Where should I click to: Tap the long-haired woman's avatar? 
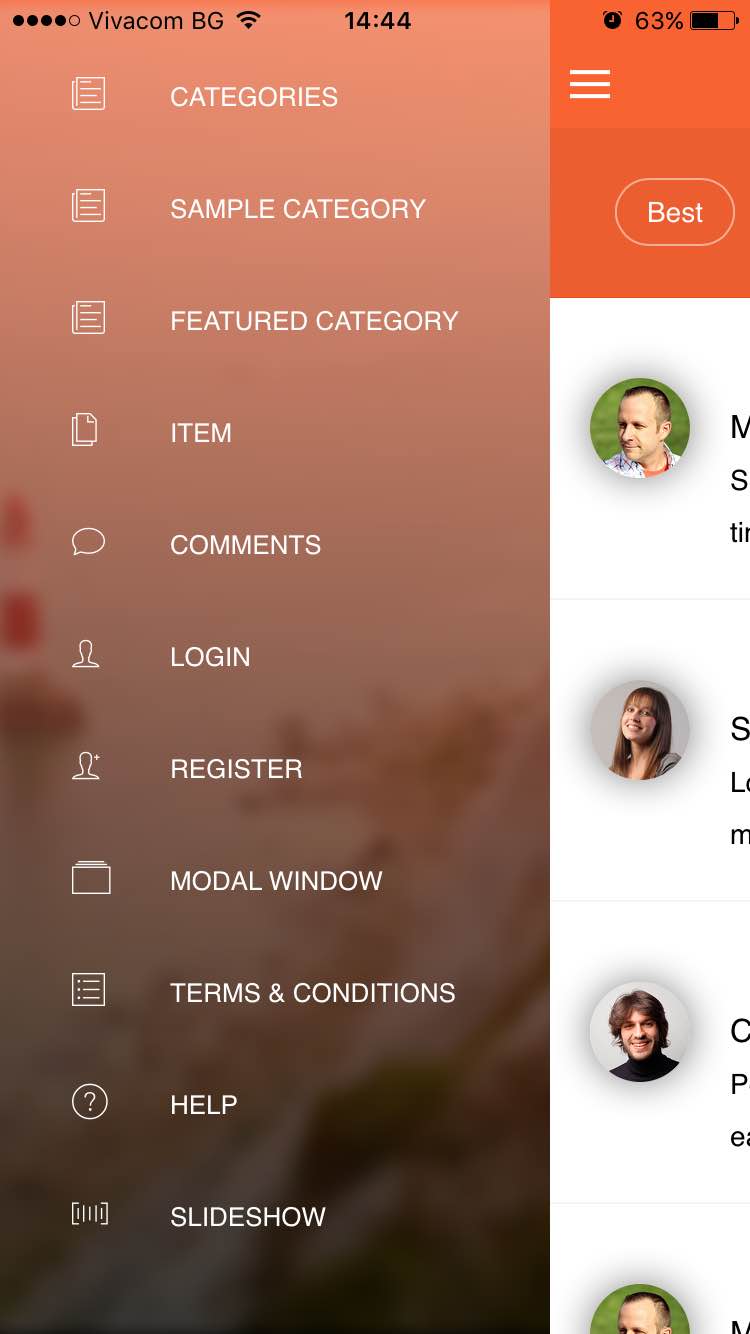point(640,730)
